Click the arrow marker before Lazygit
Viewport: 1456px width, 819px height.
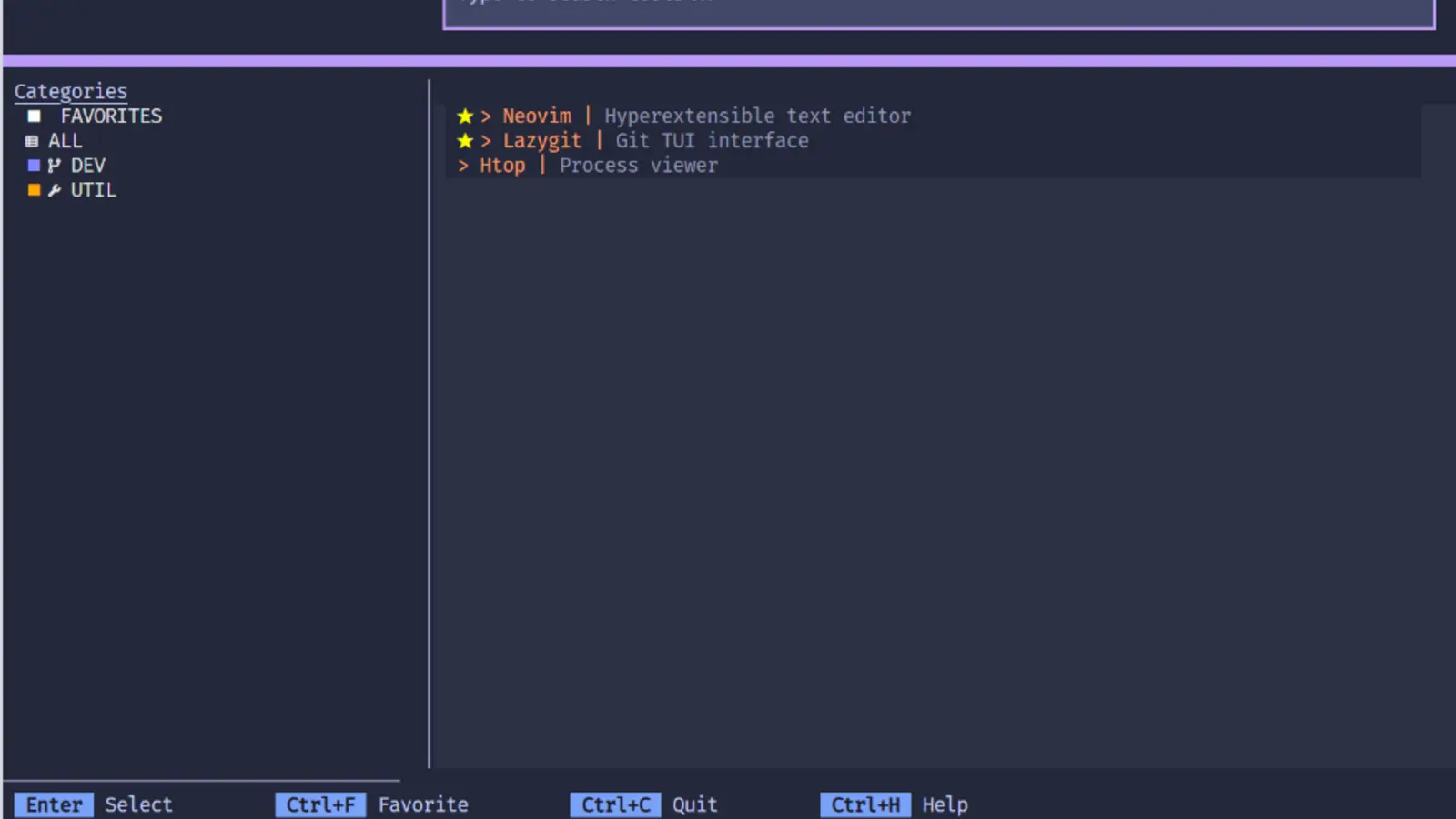tap(486, 141)
